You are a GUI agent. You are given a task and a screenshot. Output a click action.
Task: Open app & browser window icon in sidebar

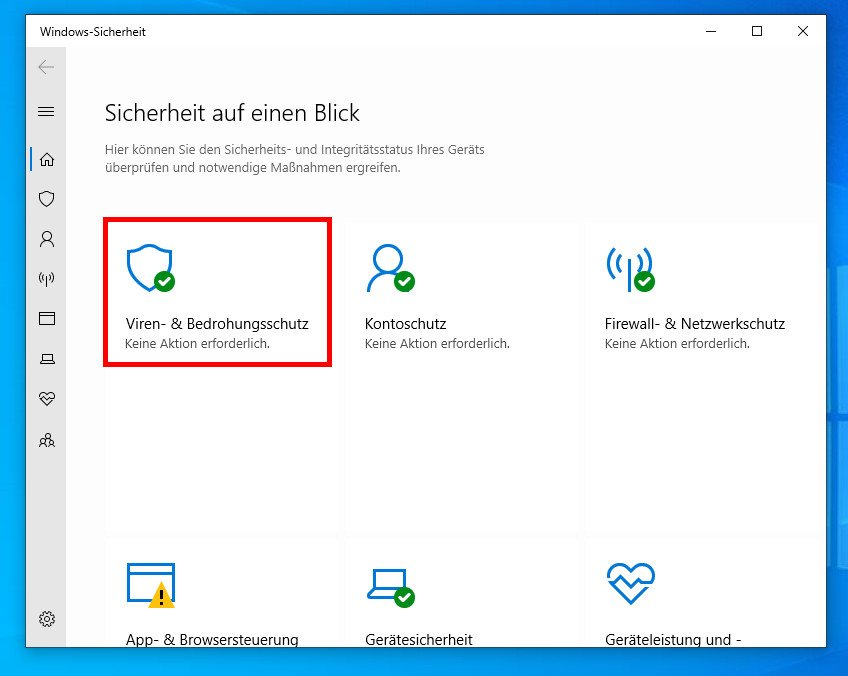point(47,319)
